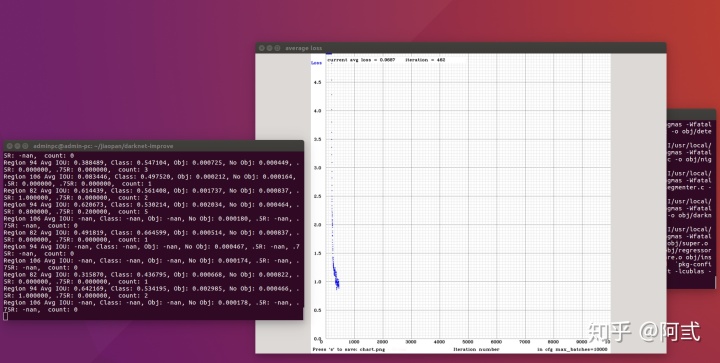
Task: Click the 8000 tick on the iteration axis
Action: tap(553, 342)
